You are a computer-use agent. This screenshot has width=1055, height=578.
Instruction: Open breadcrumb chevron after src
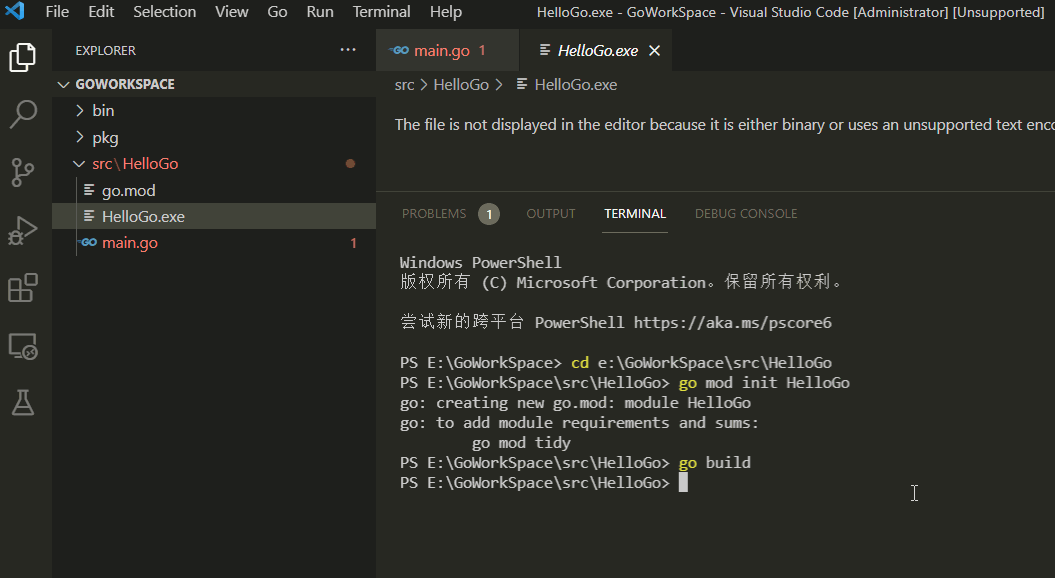click(424, 85)
